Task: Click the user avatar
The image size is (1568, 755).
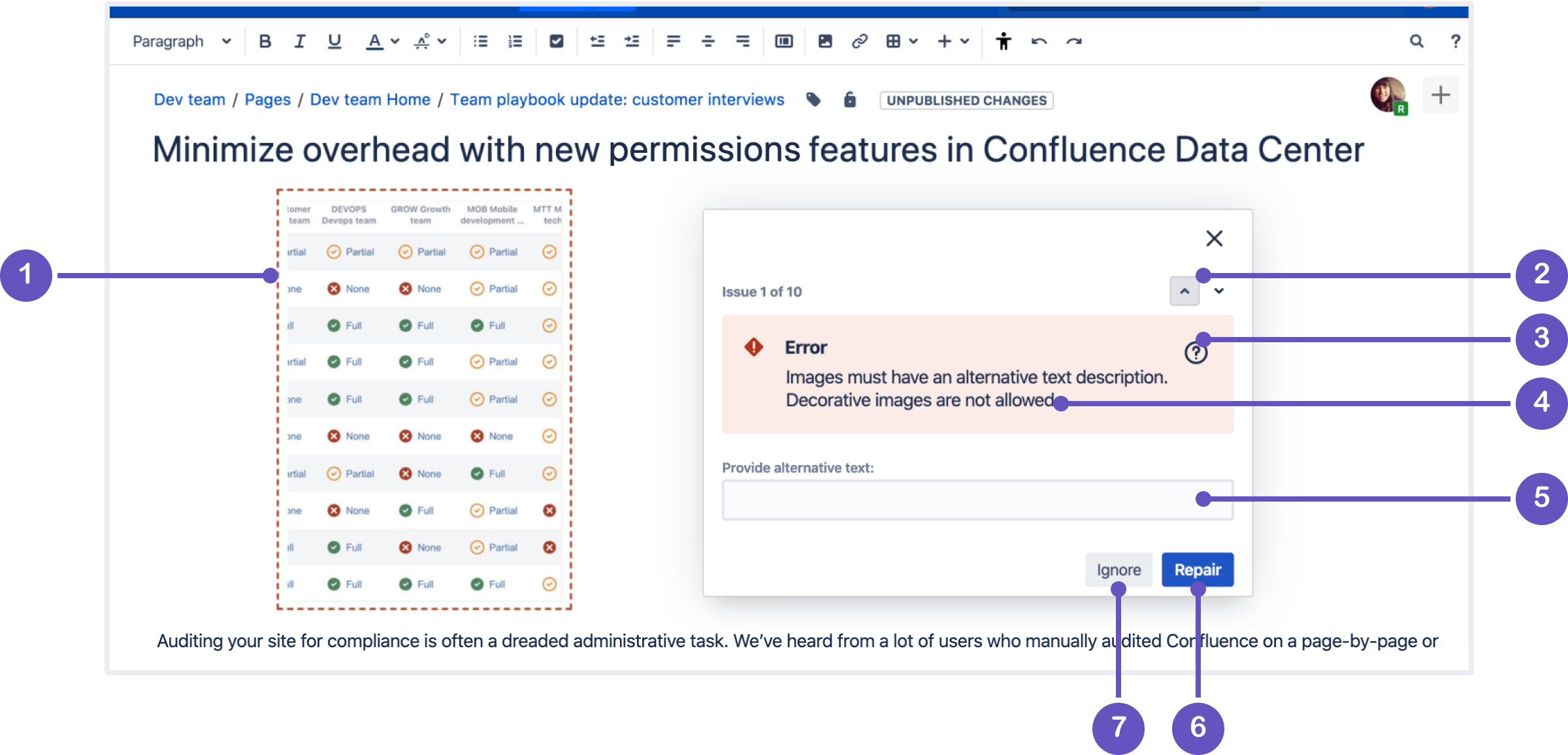Action: [x=1388, y=95]
